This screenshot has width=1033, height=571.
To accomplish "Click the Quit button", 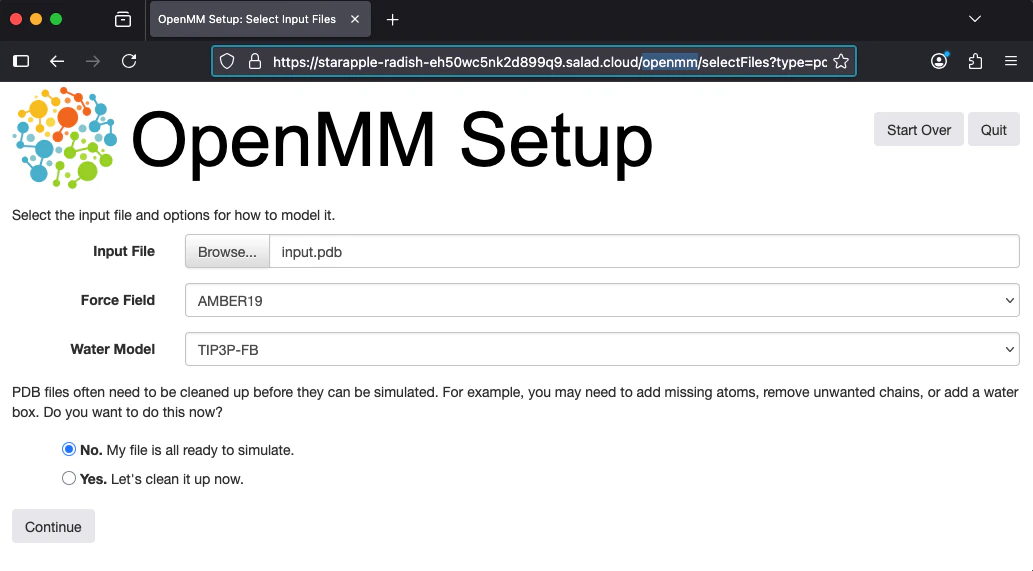I will (993, 130).
